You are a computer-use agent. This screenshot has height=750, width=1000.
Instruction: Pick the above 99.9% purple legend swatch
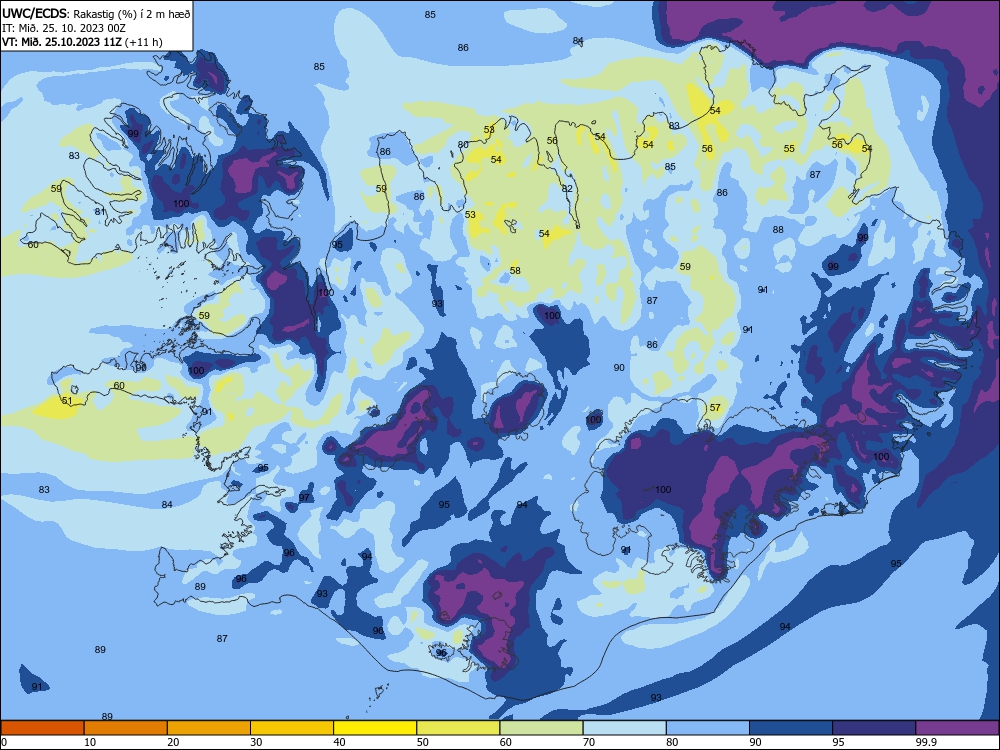tap(957, 728)
